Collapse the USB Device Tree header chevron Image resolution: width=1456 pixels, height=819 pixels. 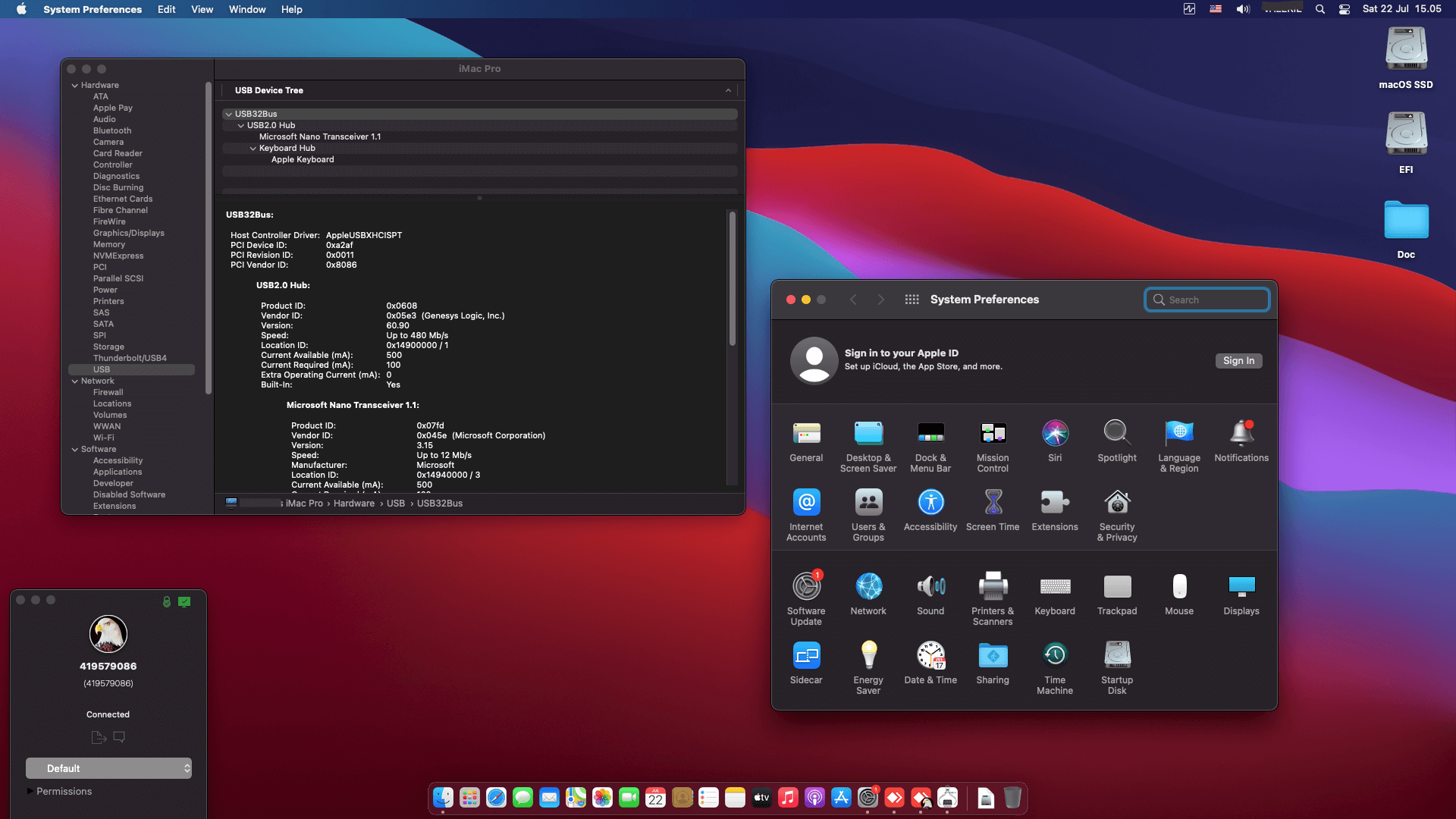tap(728, 90)
